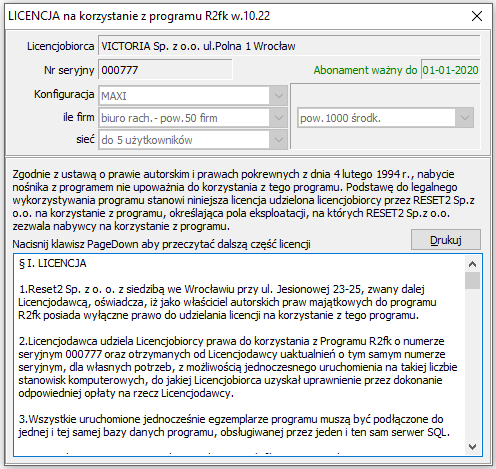Screen dimensions: 496x469
Task: Open the Konfiguracja dropdown arrow next to MAXI
Action: click(278, 96)
